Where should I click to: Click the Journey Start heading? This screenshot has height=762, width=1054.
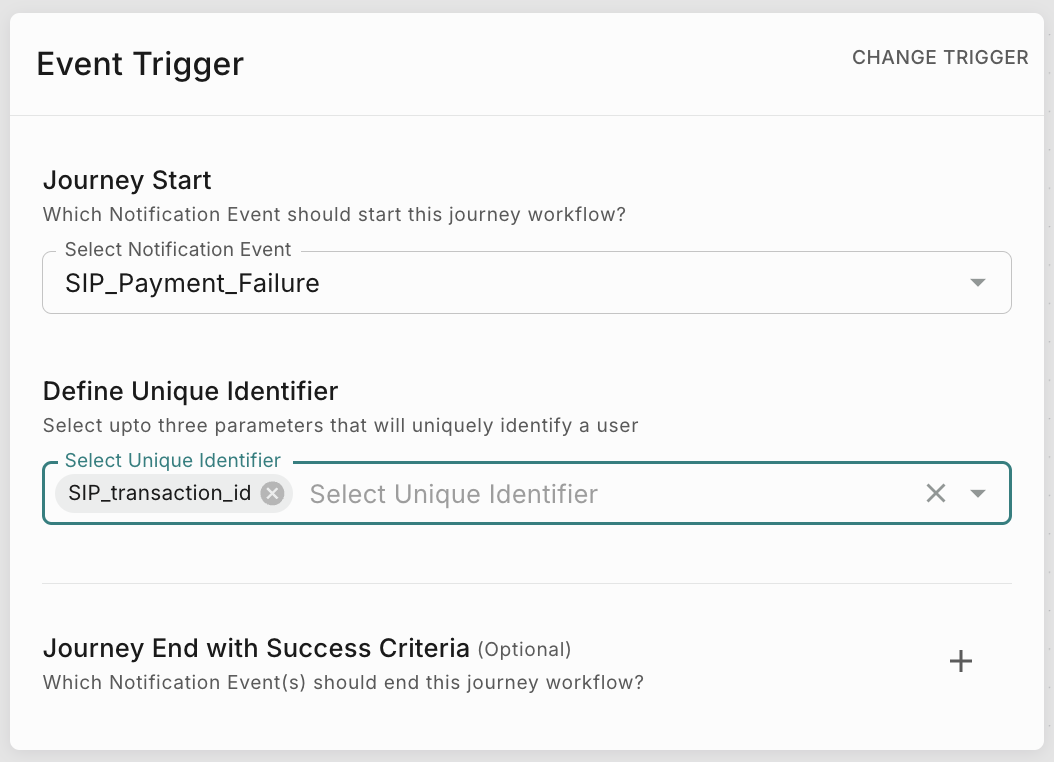point(127,181)
